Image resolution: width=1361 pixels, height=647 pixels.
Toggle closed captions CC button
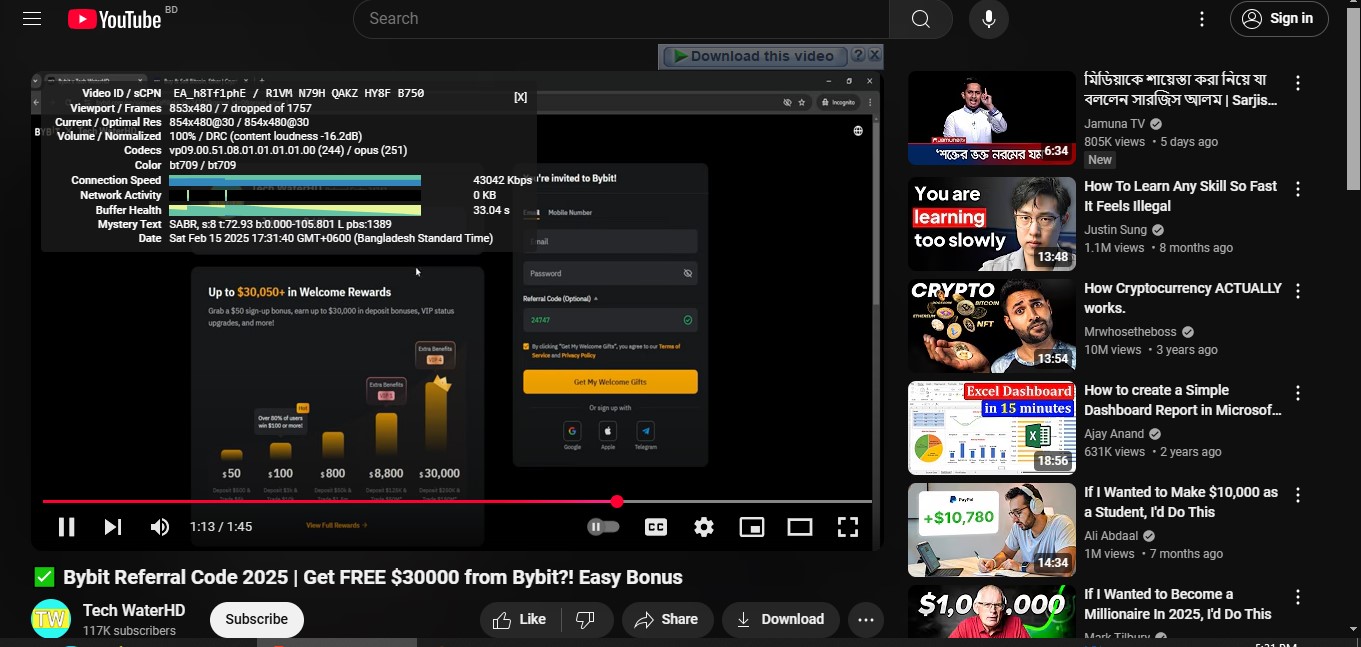point(656,527)
